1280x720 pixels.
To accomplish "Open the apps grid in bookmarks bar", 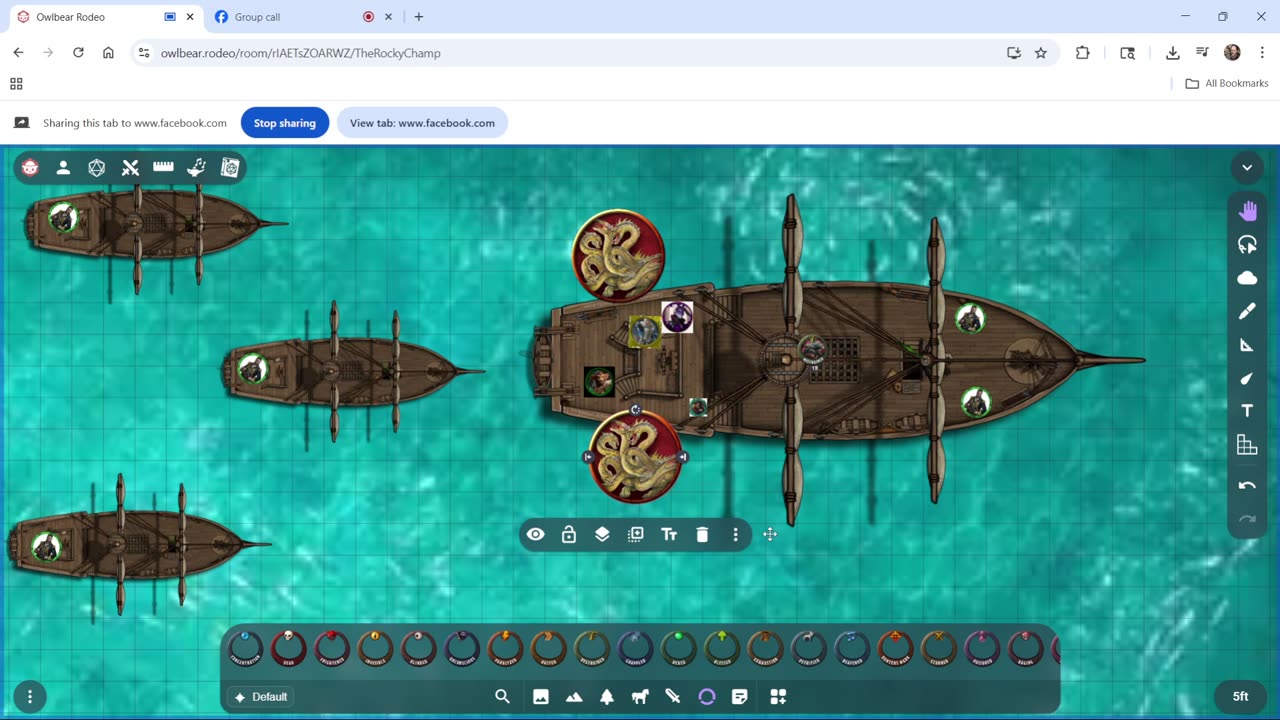I will point(16,84).
